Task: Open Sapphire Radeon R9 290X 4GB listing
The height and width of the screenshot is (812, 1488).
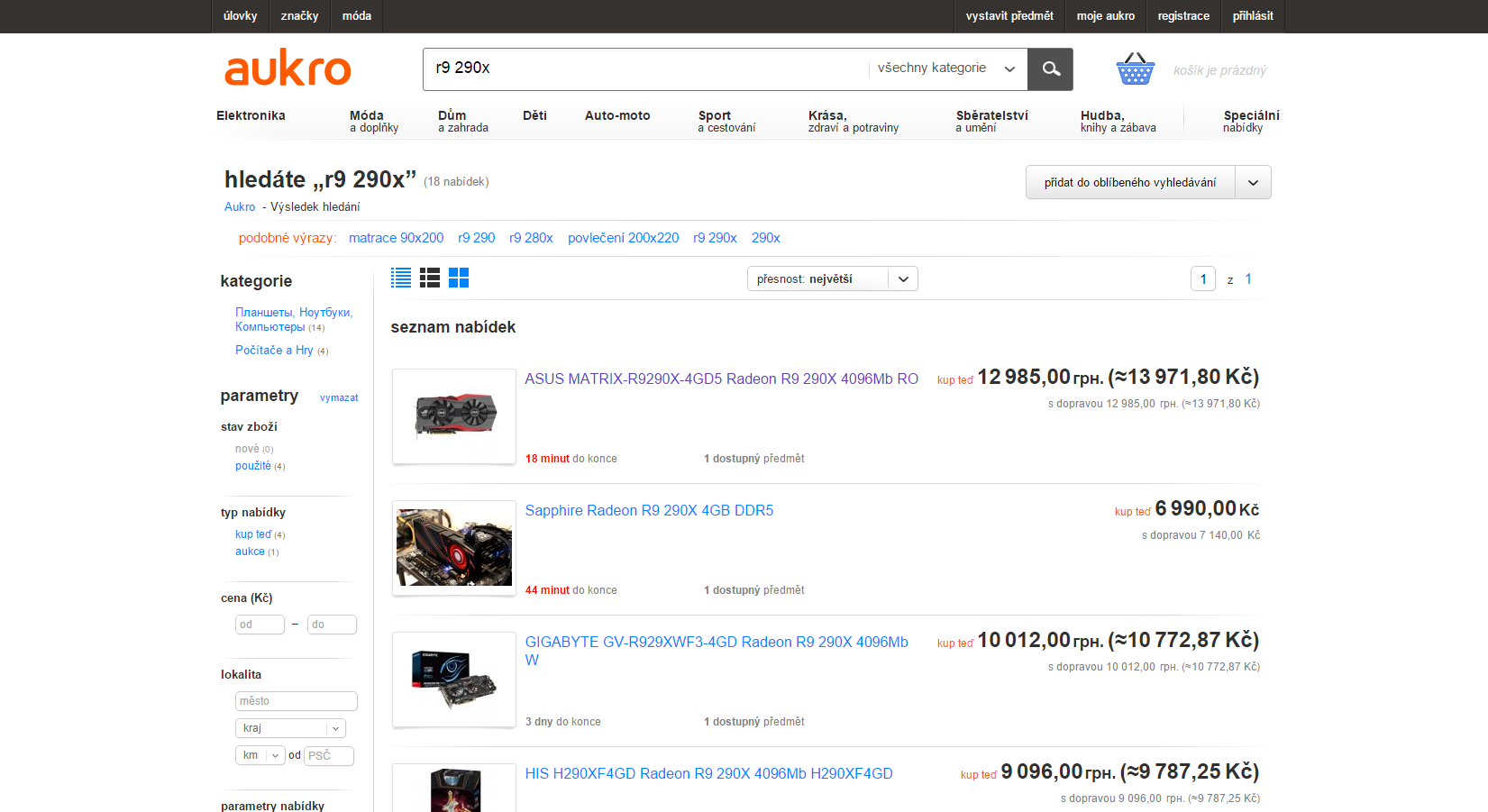Action: click(x=649, y=511)
